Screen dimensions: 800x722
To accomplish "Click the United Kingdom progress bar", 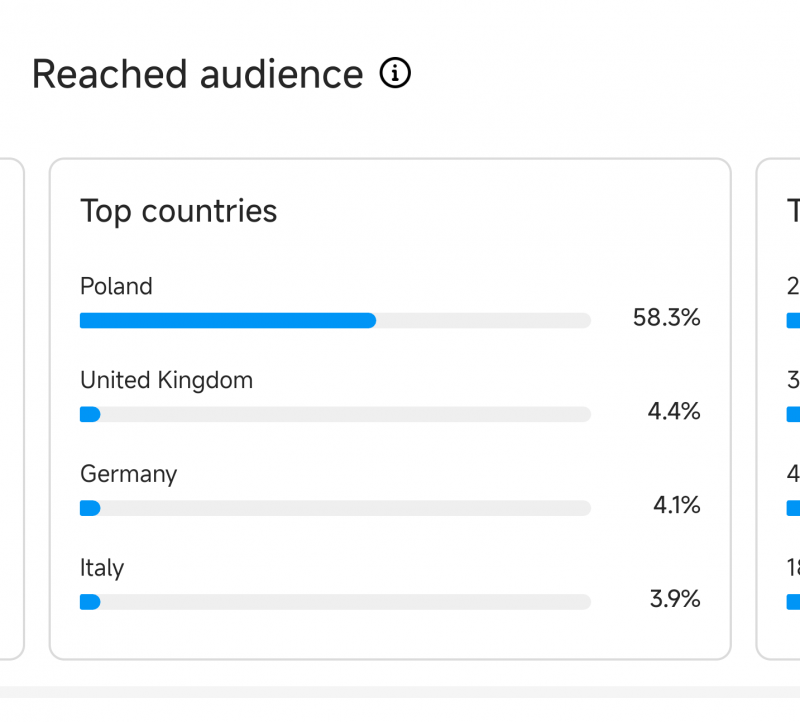I will (90, 414).
